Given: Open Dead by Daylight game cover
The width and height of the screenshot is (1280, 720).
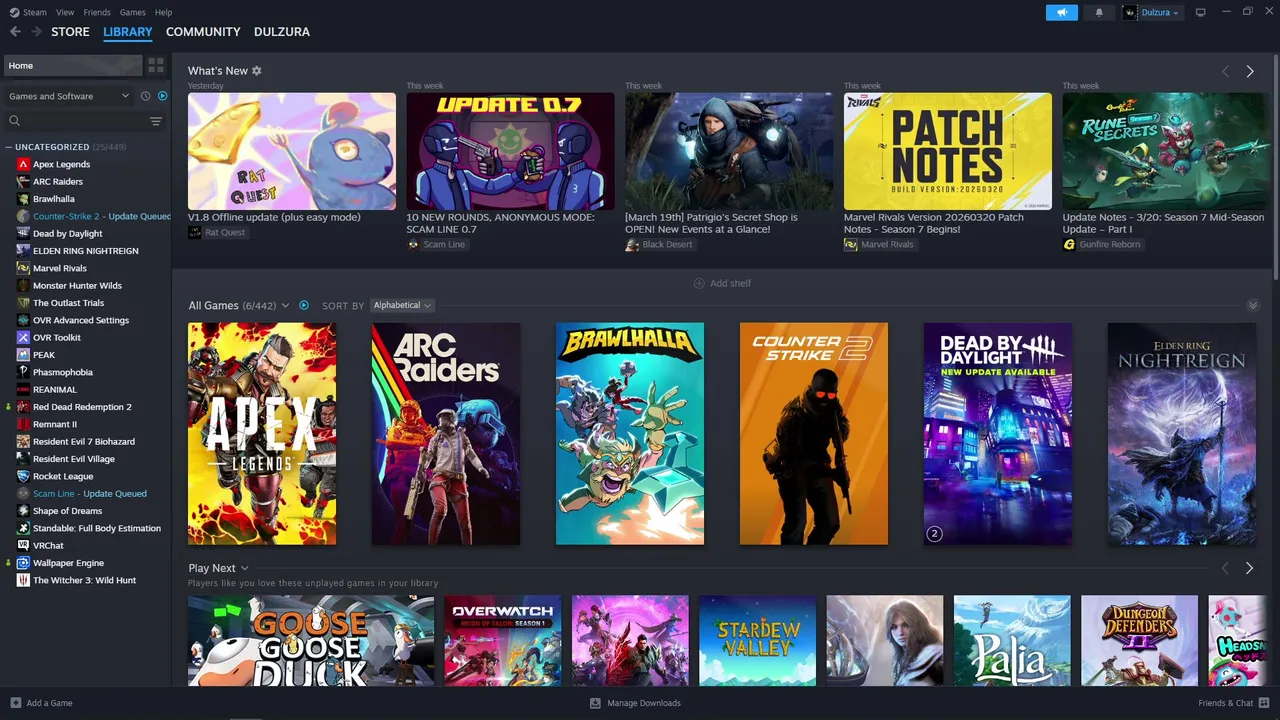Looking at the screenshot, I should (998, 434).
